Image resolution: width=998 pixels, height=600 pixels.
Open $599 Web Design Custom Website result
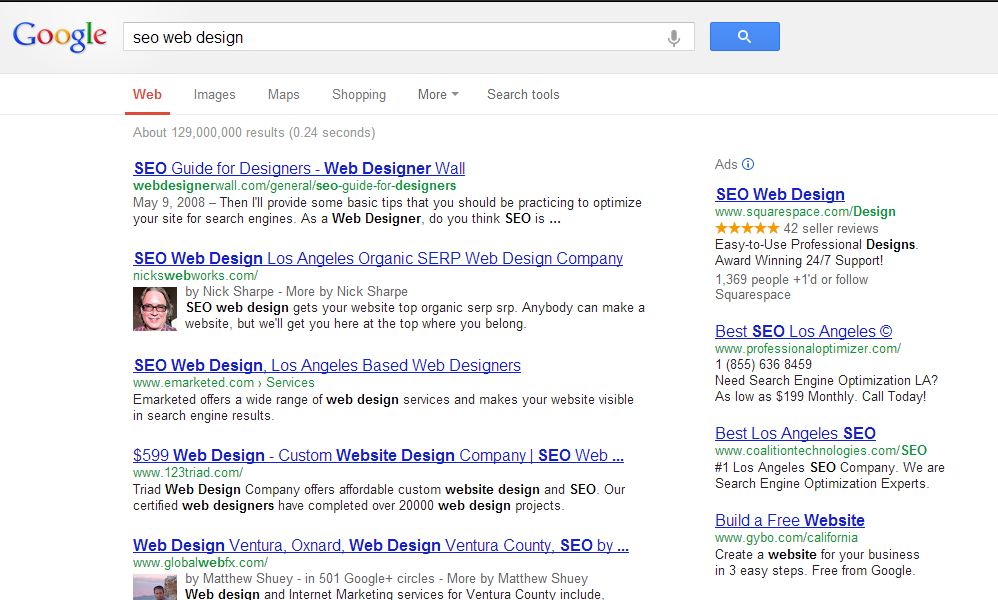[378, 456]
